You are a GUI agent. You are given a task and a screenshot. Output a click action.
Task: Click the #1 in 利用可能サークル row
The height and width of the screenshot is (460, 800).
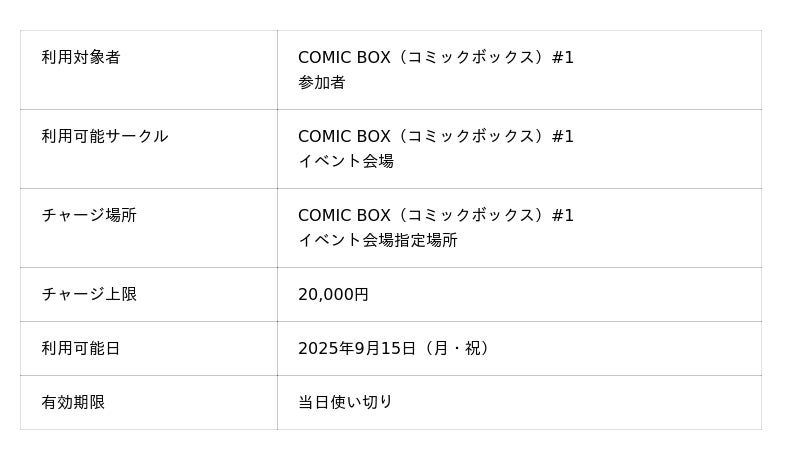[x=563, y=137]
